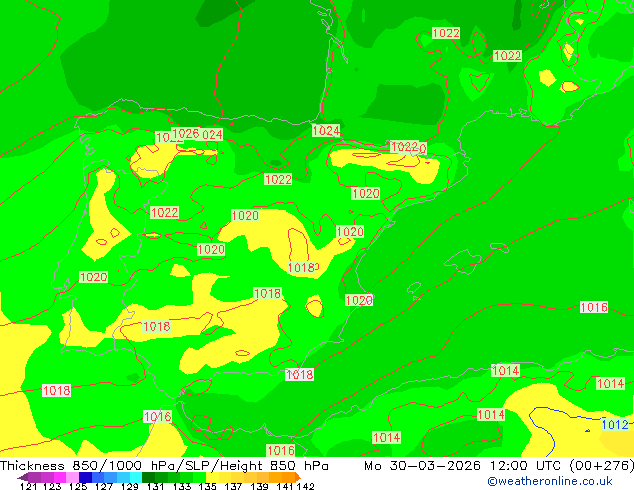The image size is (634, 490).
Task: Select the full 1024 pressure label
Action: (x=326, y=131)
